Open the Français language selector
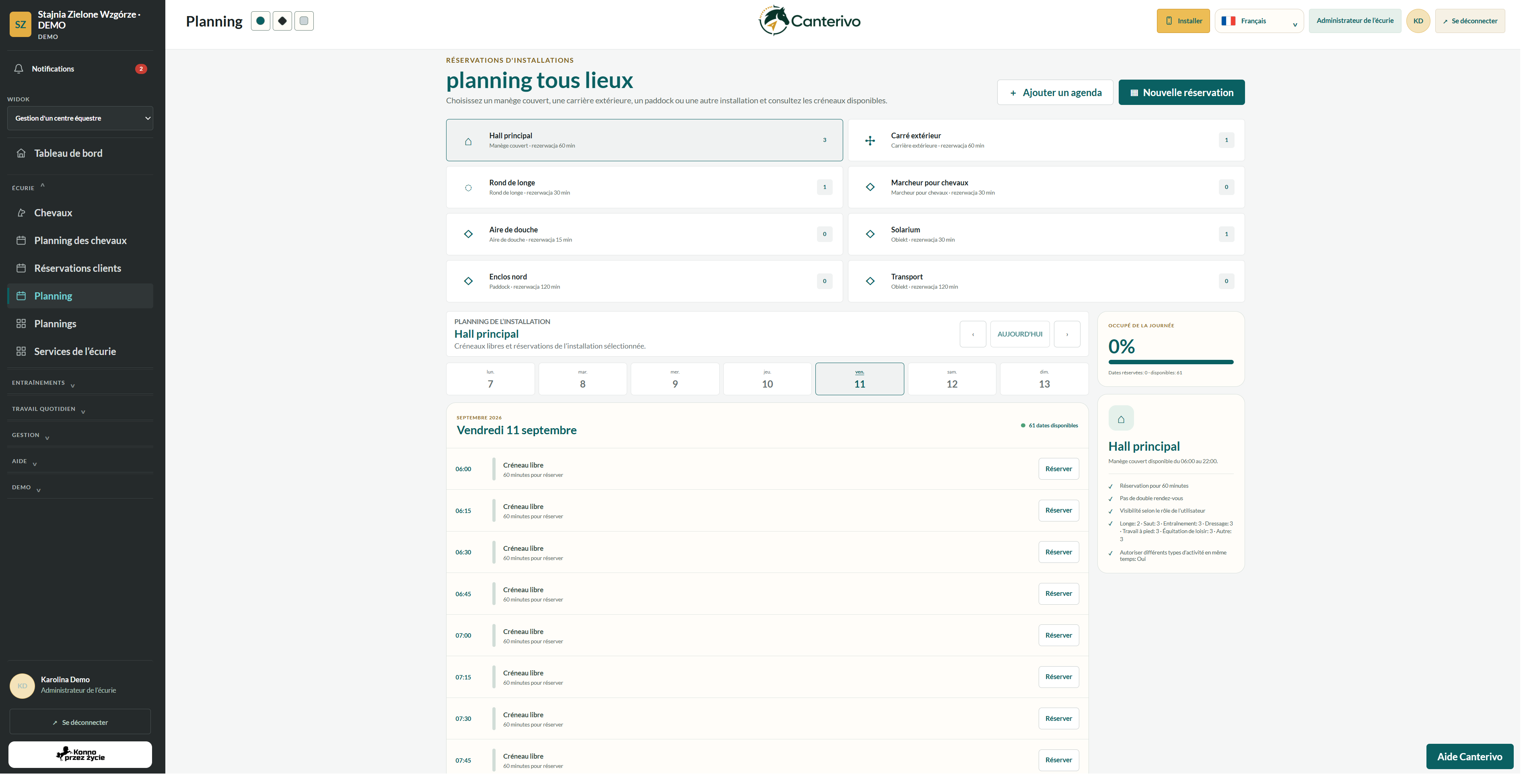Viewport: 1525px width, 784px height. tap(1259, 21)
